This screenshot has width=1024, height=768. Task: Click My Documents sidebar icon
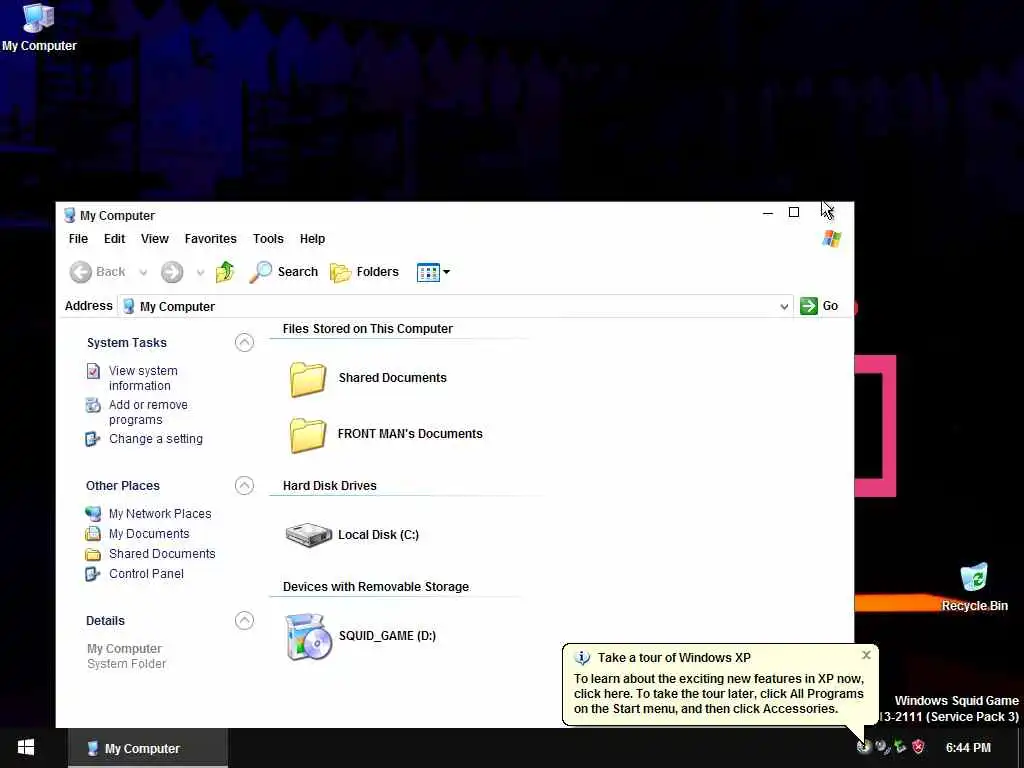[93, 534]
